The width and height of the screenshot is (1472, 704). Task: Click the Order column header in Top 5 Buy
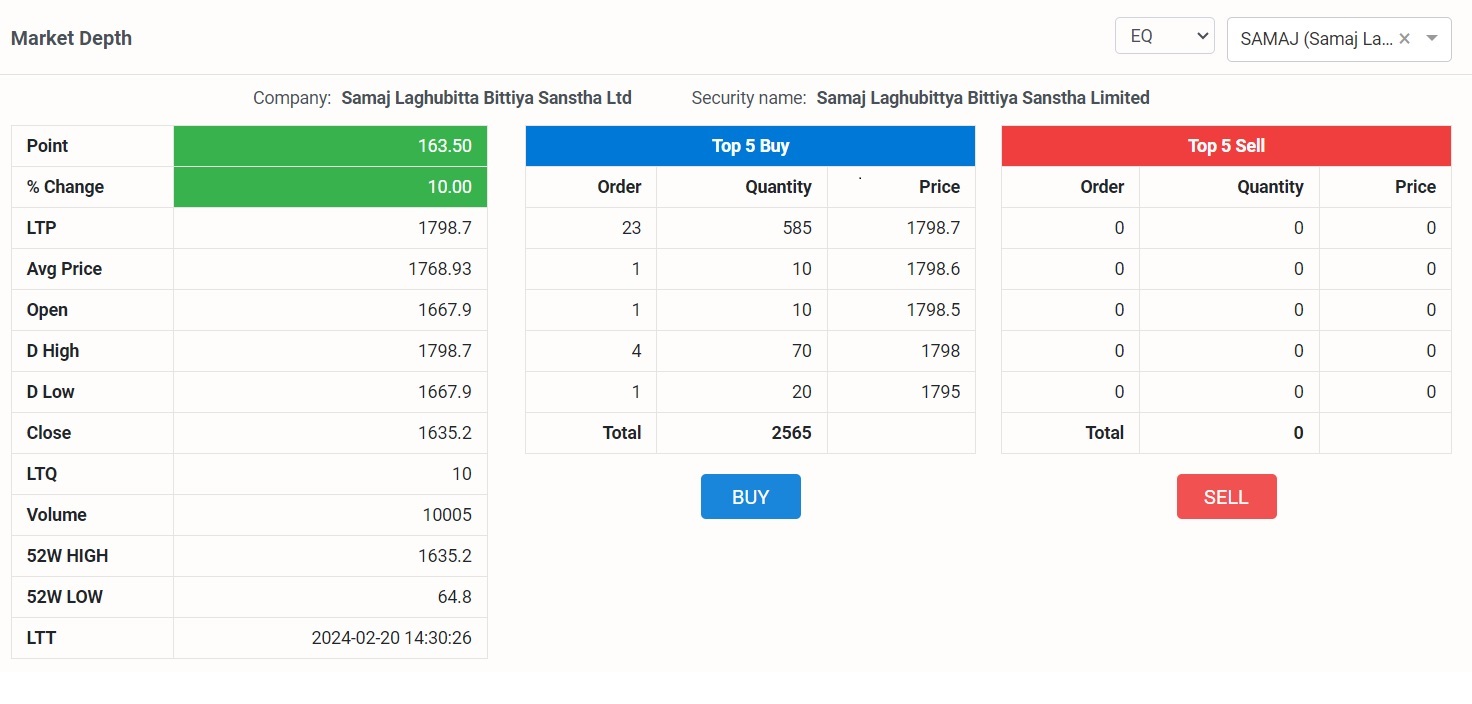click(x=619, y=187)
